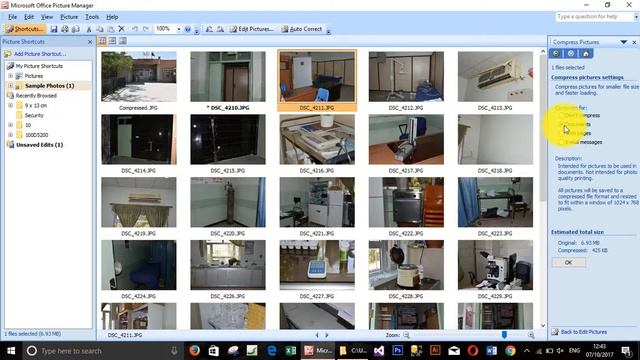Open the File menu
The image size is (640, 360).
coord(13,17)
